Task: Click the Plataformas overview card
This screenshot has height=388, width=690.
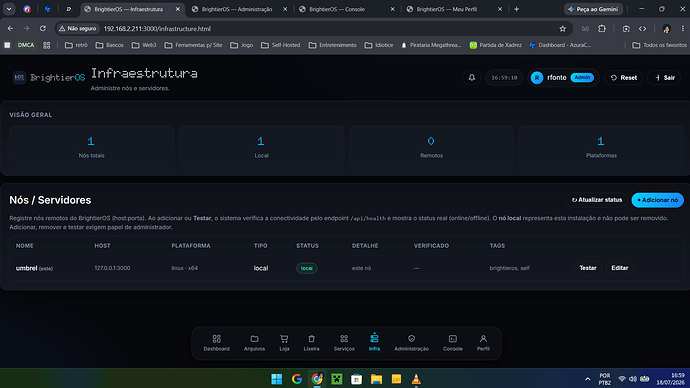Action: 601,146
